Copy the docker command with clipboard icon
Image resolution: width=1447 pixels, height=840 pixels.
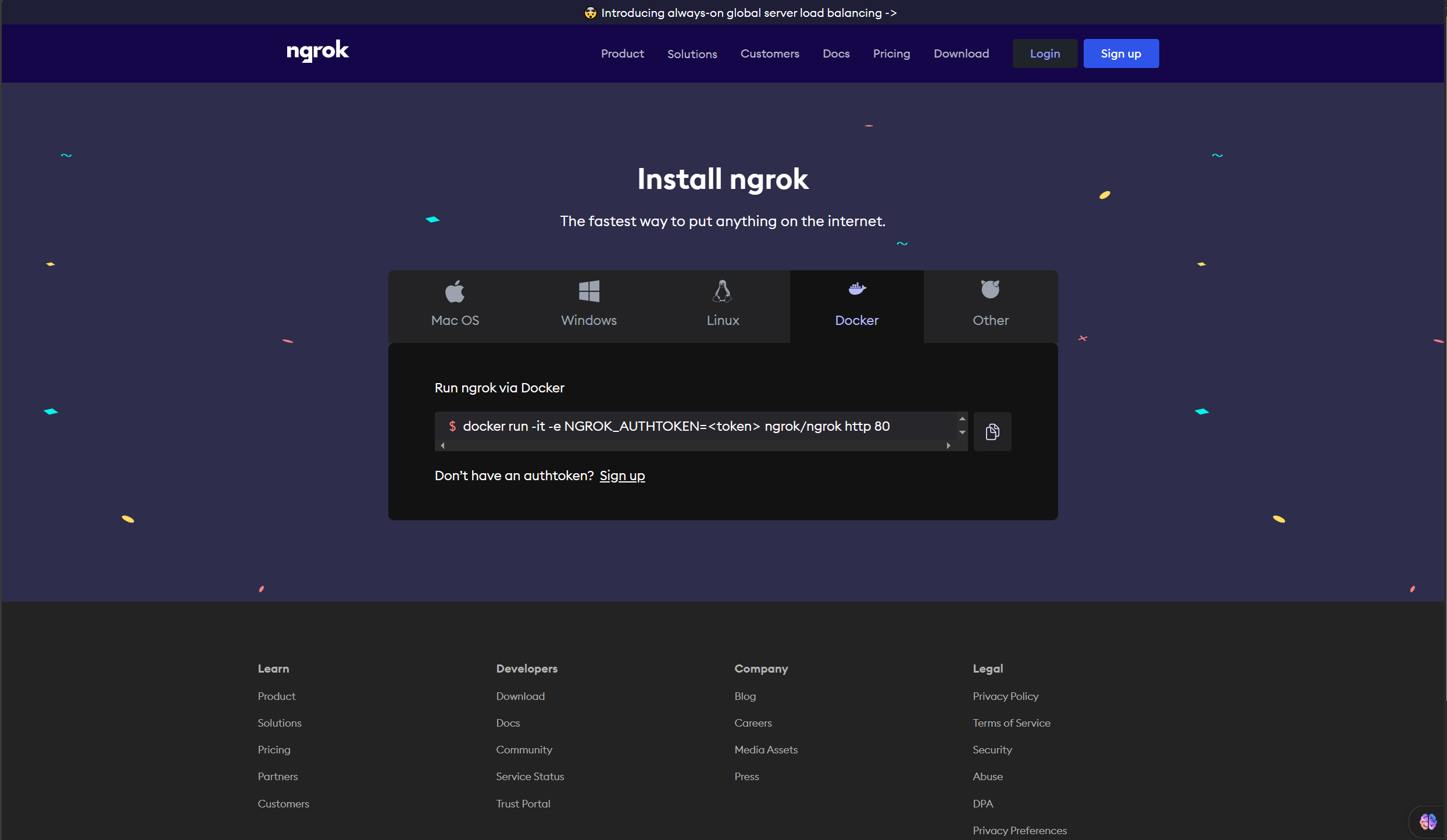click(x=992, y=432)
